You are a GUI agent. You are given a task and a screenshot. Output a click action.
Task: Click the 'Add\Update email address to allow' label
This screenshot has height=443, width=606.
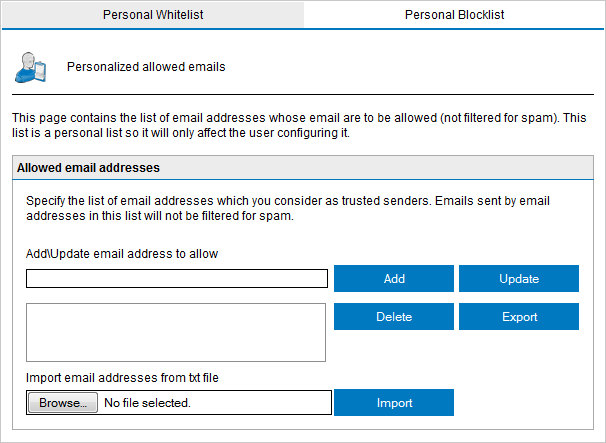[122, 254]
